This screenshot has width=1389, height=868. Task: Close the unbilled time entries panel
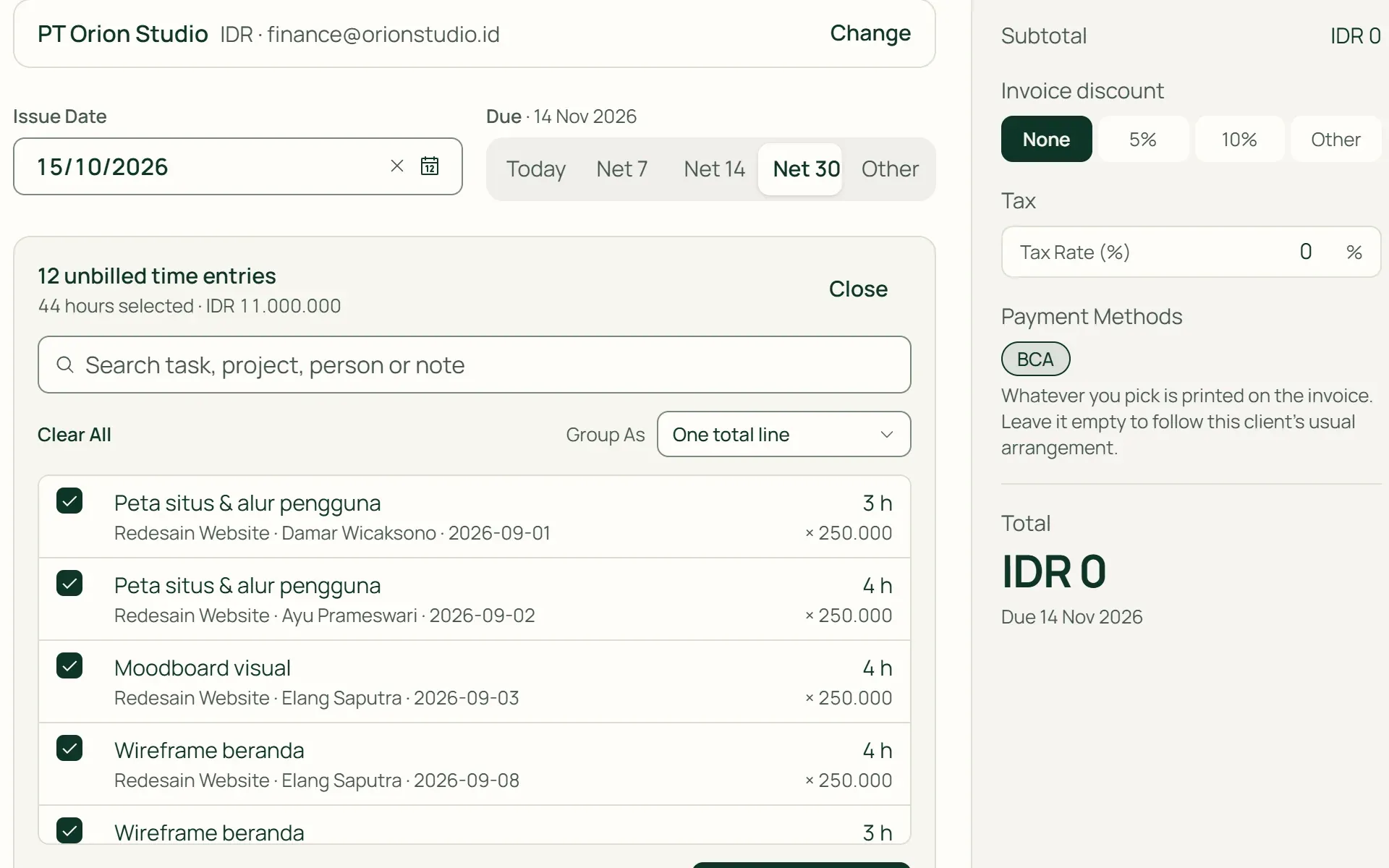click(x=858, y=289)
